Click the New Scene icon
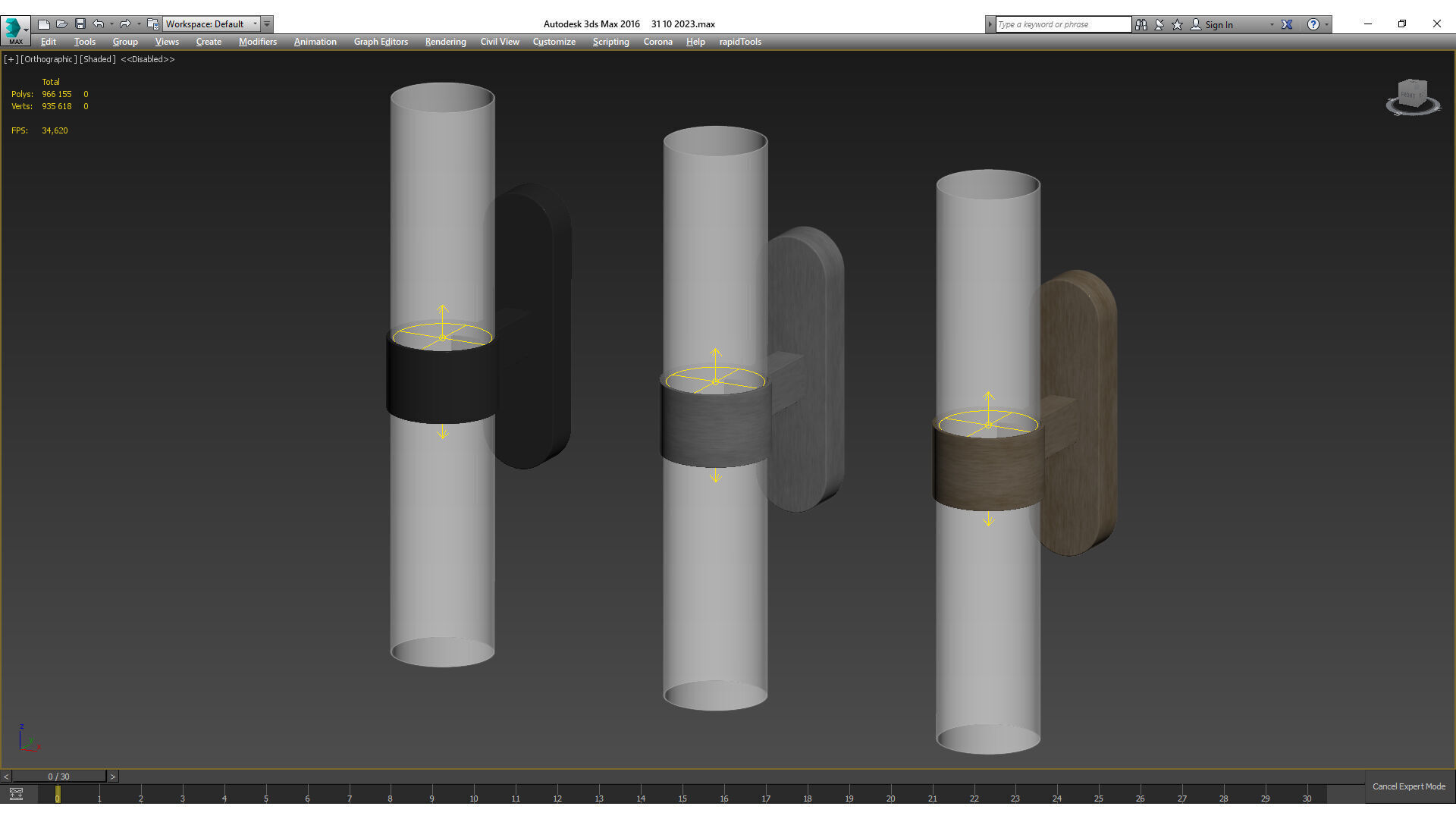1456x819 pixels. click(x=44, y=24)
